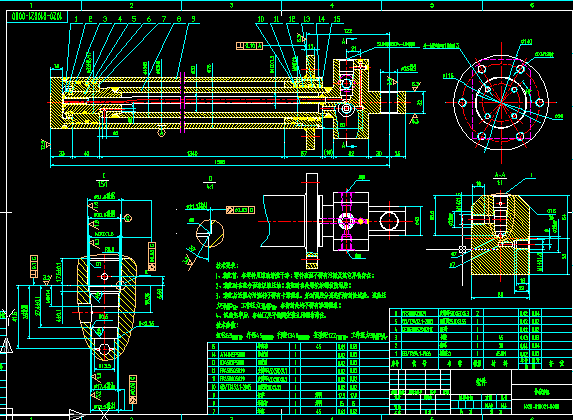
Task: Select part balloon number 15
Action: [x=337, y=19]
